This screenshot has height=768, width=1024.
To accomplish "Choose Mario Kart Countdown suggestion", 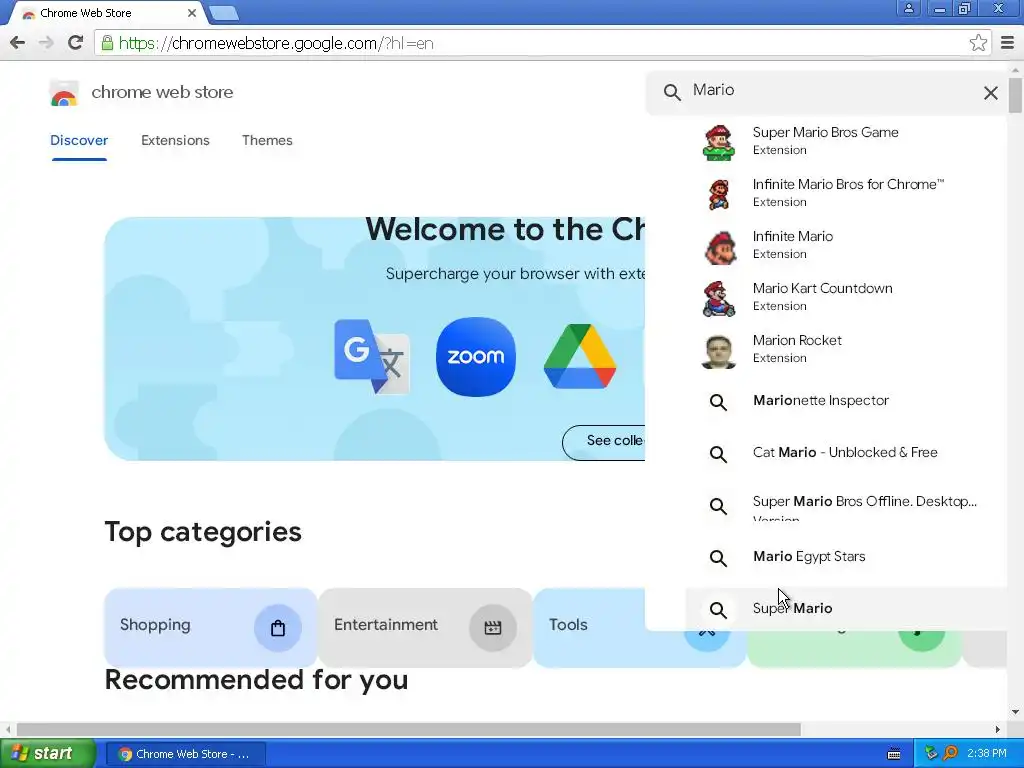I will tap(822, 289).
